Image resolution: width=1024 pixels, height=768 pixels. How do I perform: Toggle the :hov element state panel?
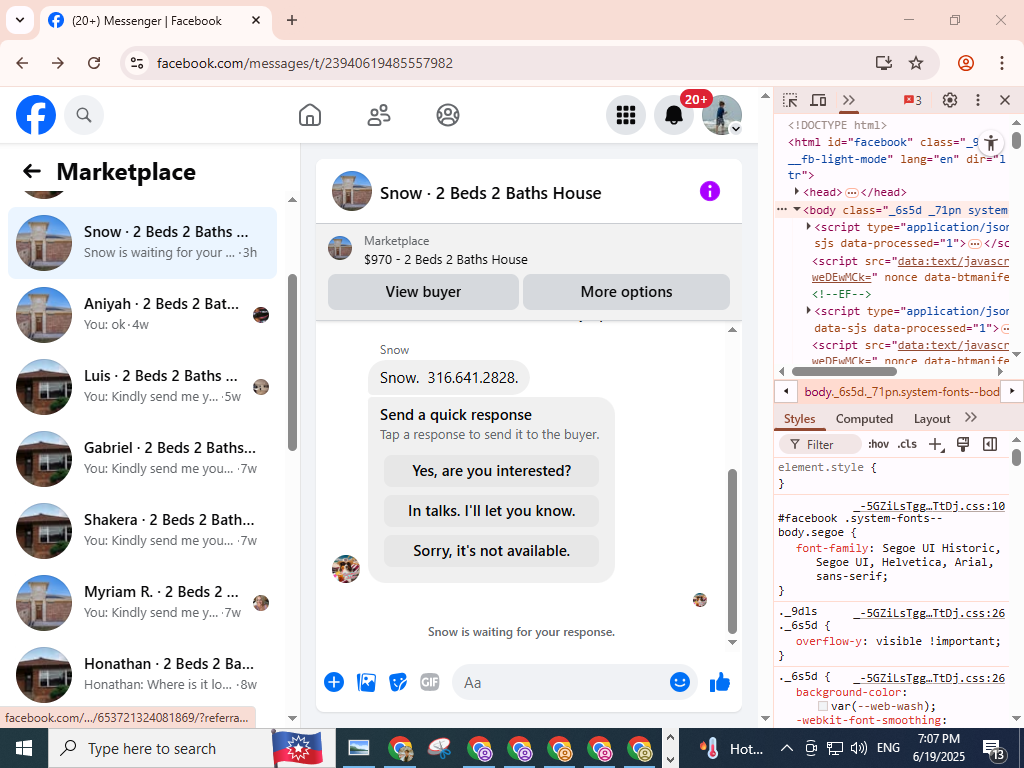(878, 444)
